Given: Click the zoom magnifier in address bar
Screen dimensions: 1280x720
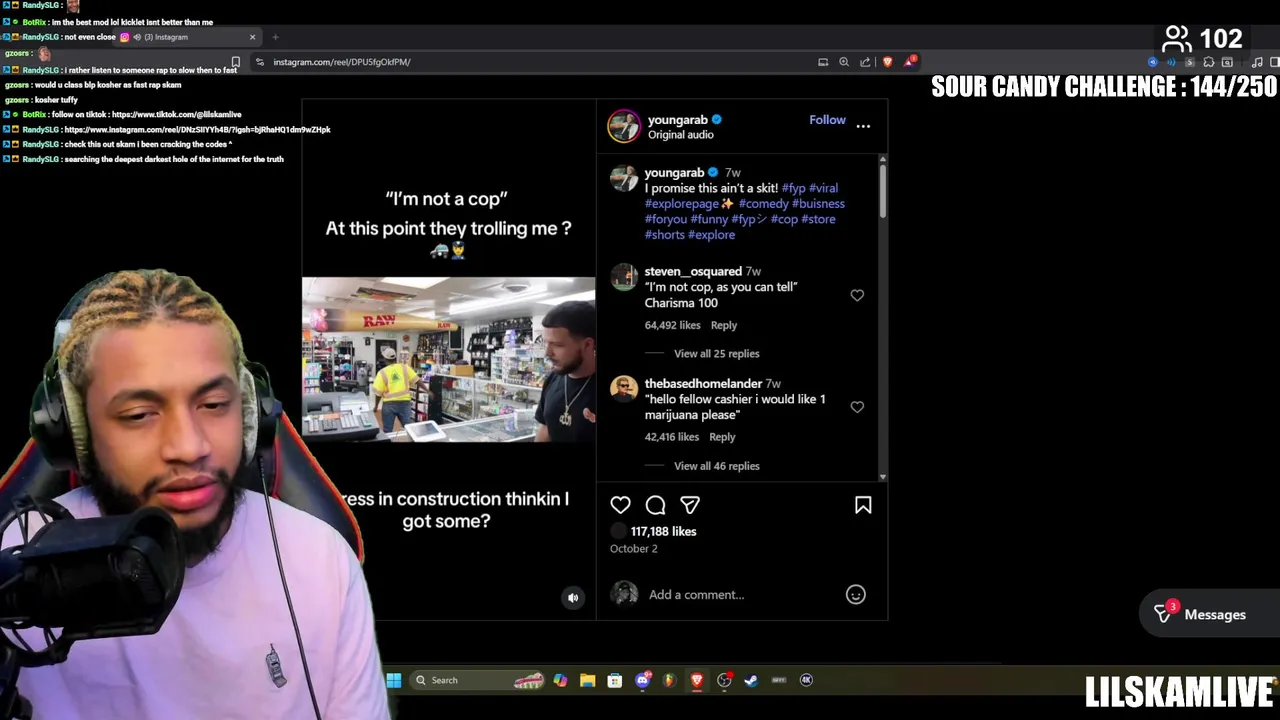Looking at the screenshot, I should tap(844, 62).
